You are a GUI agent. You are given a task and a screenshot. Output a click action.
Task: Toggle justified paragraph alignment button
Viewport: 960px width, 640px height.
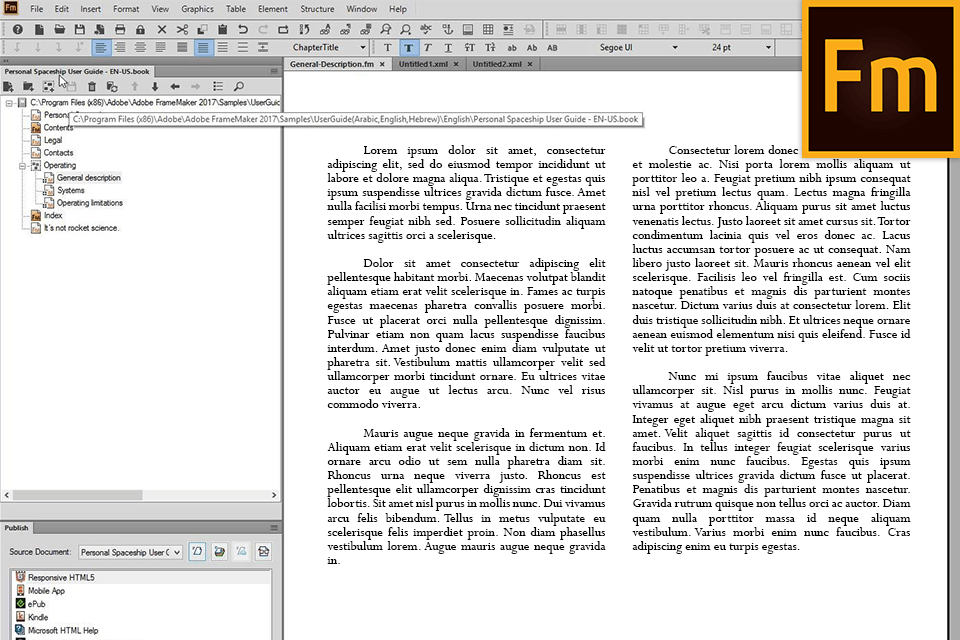(161, 47)
